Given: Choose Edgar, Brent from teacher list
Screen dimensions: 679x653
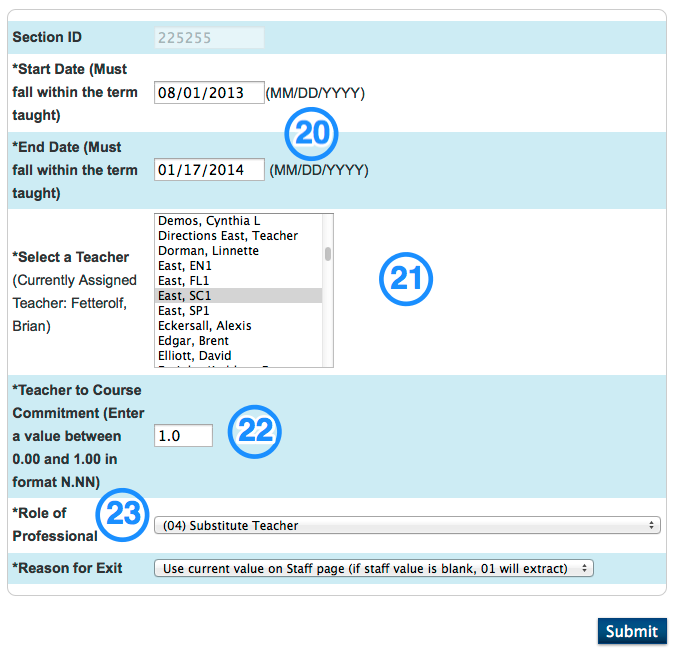Looking at the screenshot, I should pyautogui.click(x=193, y=341).
